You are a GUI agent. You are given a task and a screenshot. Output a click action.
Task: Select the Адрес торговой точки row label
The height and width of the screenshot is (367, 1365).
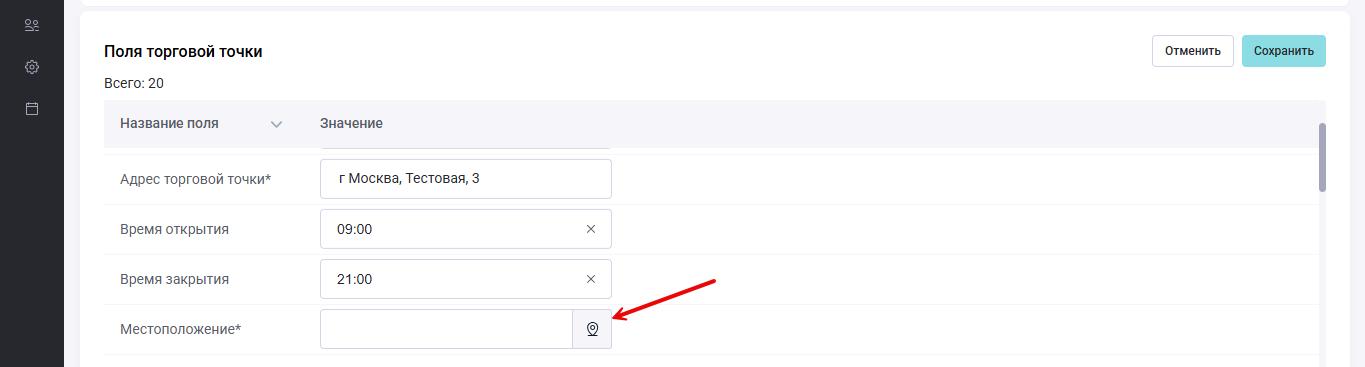point(195,179)
